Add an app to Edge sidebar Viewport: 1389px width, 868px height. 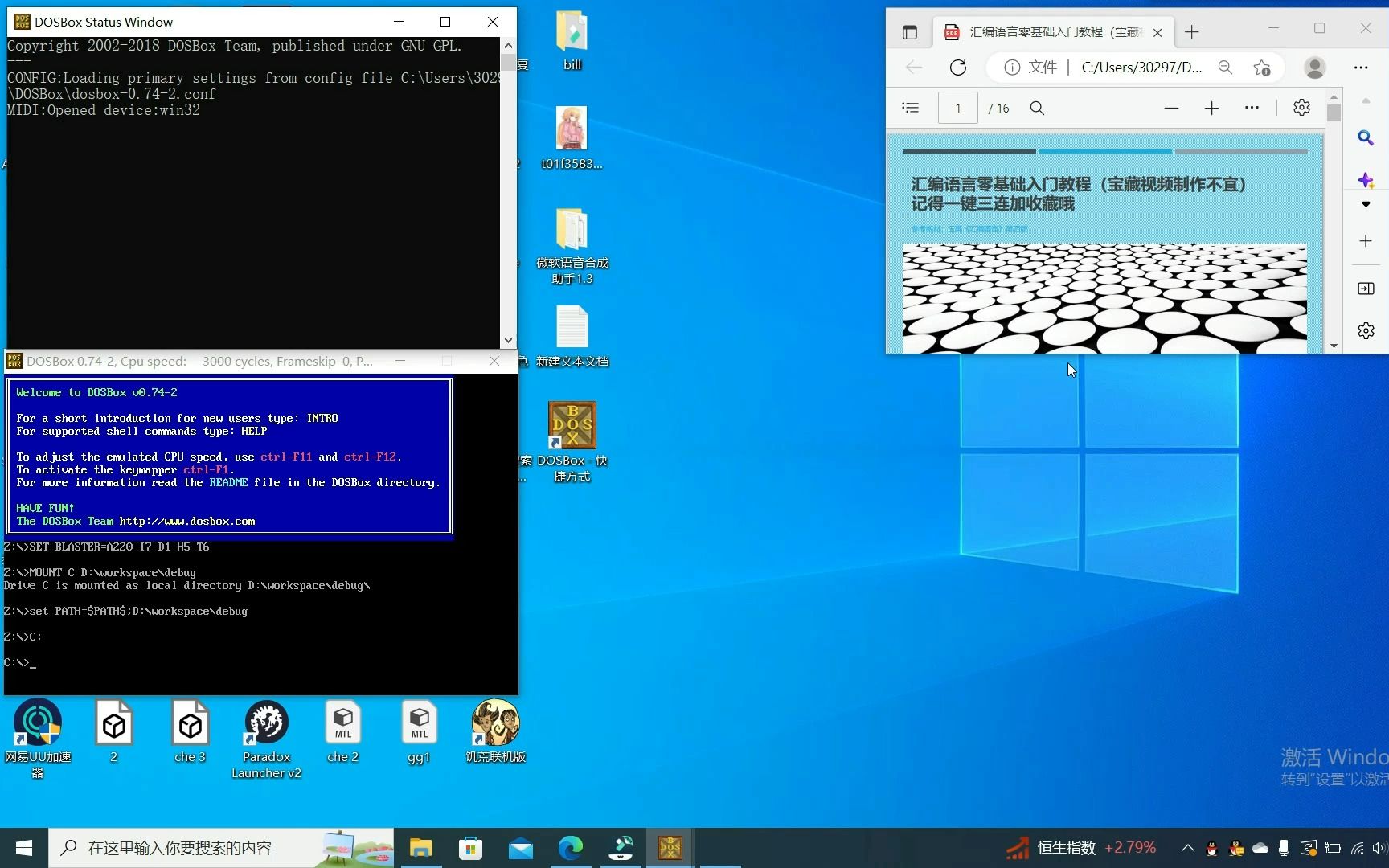coord(1366,241)
